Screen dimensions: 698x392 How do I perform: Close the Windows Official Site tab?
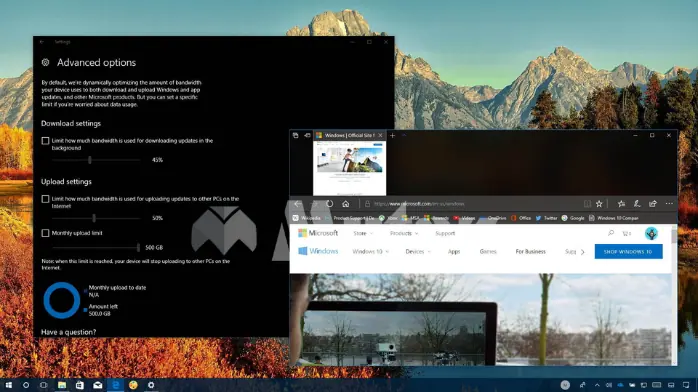(x=380, y=135)
